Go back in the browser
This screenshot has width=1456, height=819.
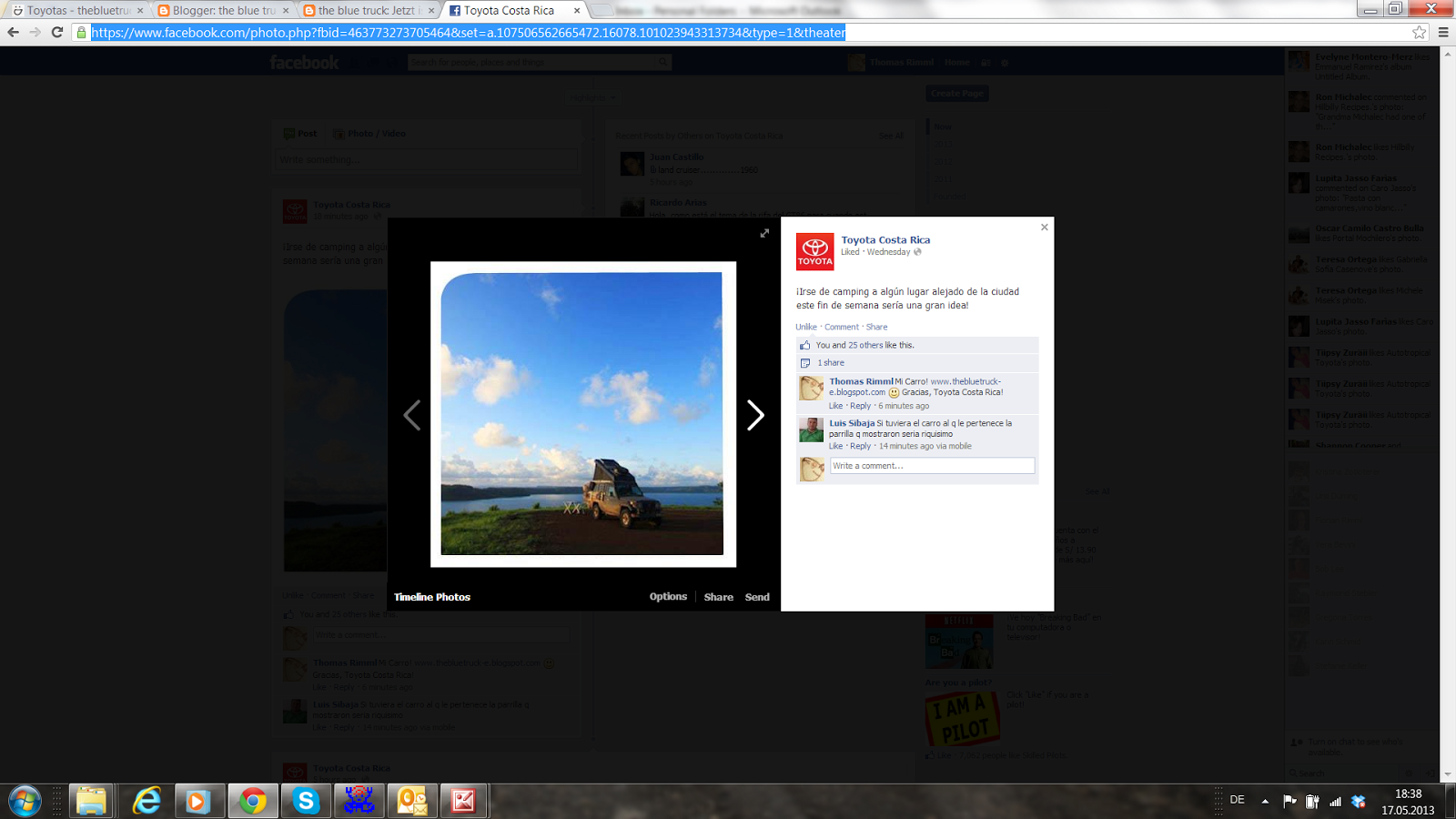(13, 32)
